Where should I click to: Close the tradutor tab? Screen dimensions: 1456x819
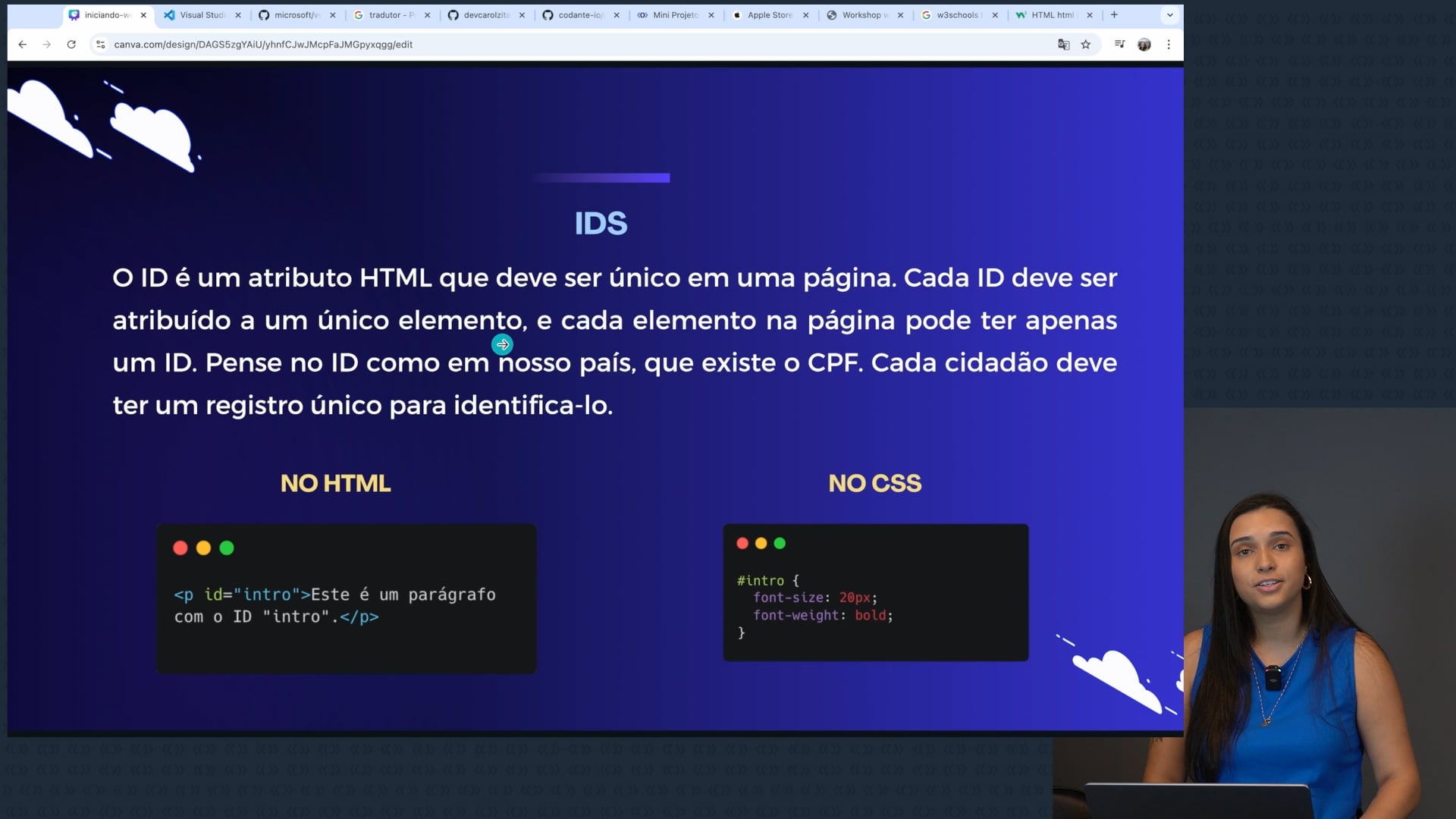click(x=427, y=15)
